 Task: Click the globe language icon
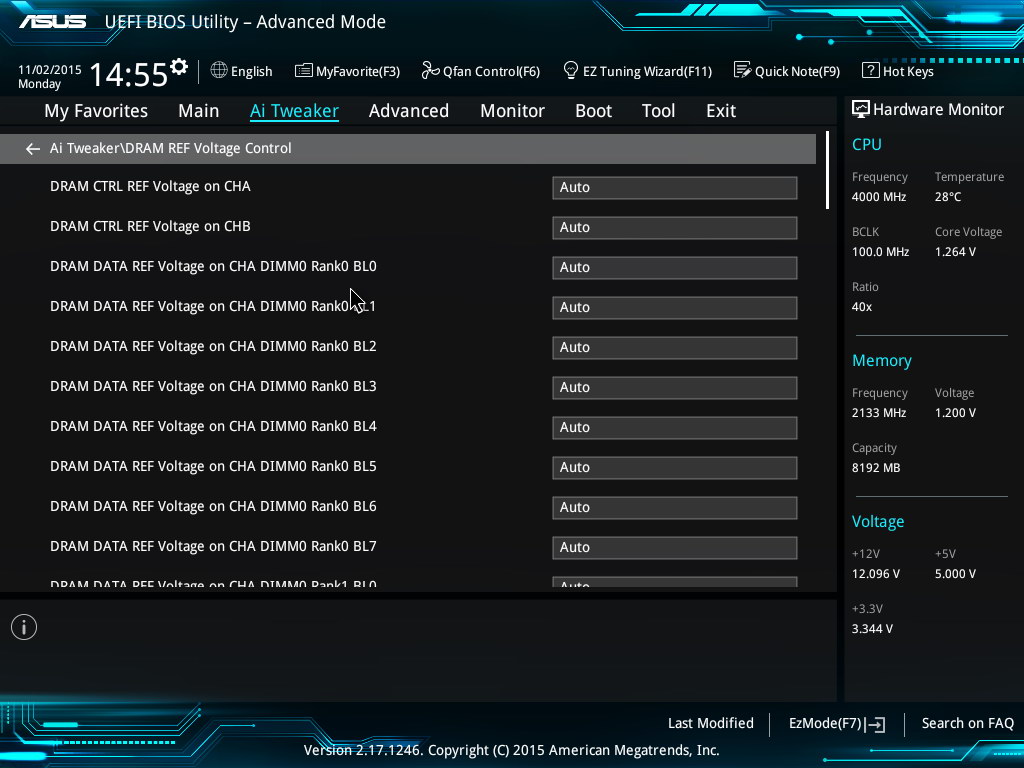(x=219, y=71)
